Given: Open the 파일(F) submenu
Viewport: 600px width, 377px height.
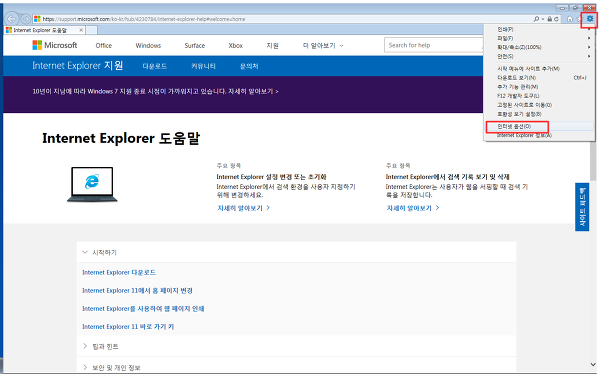Looking at the screenshot, I should 539,38.
